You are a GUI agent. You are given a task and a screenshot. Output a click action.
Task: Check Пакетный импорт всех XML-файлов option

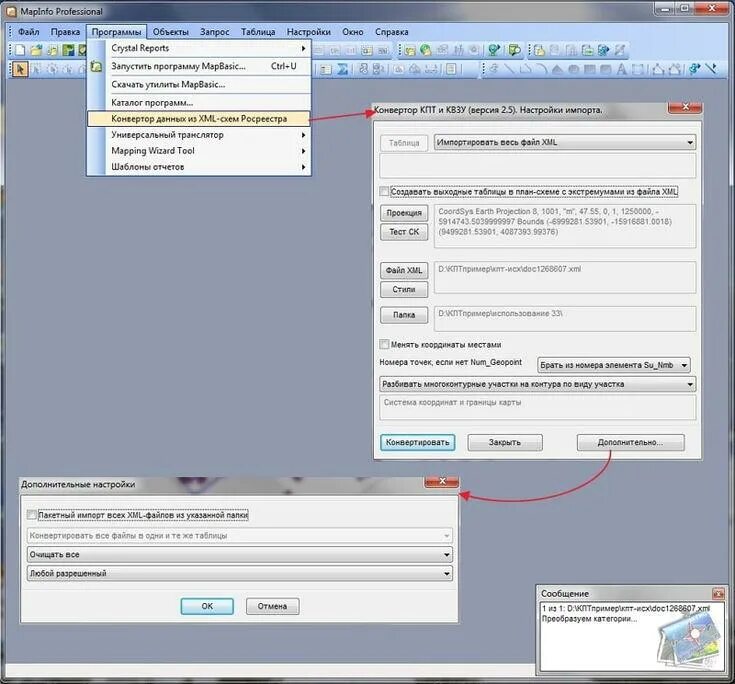coord(32,514)
